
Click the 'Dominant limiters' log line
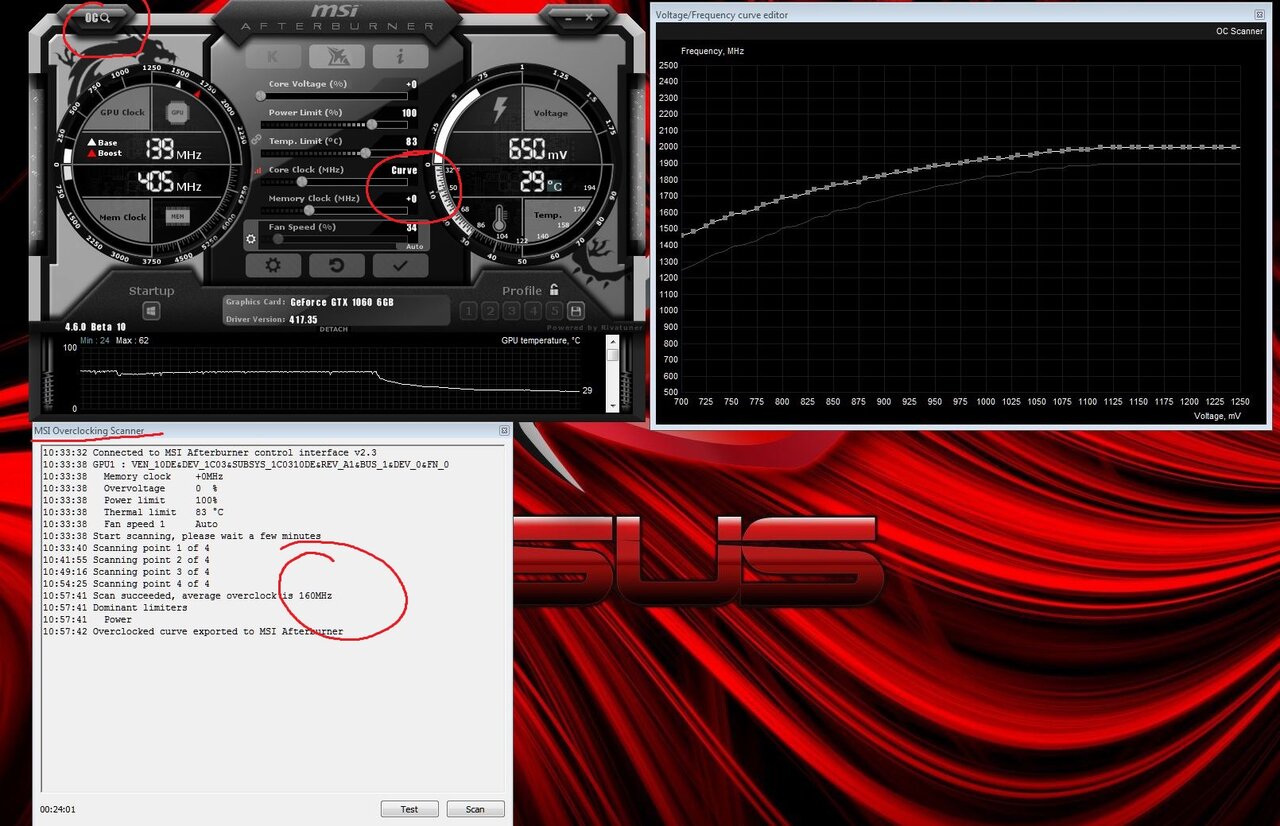pyautogui.click(x=115, y=608)
